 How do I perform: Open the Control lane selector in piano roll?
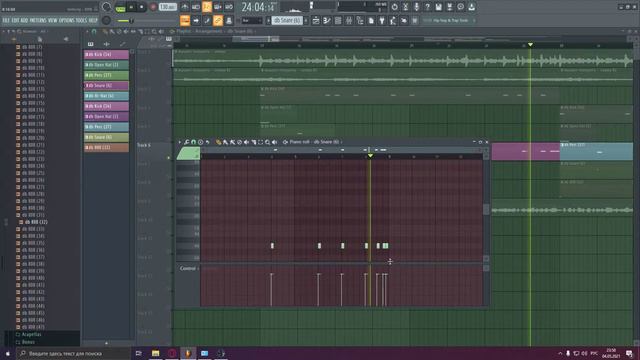188,268
